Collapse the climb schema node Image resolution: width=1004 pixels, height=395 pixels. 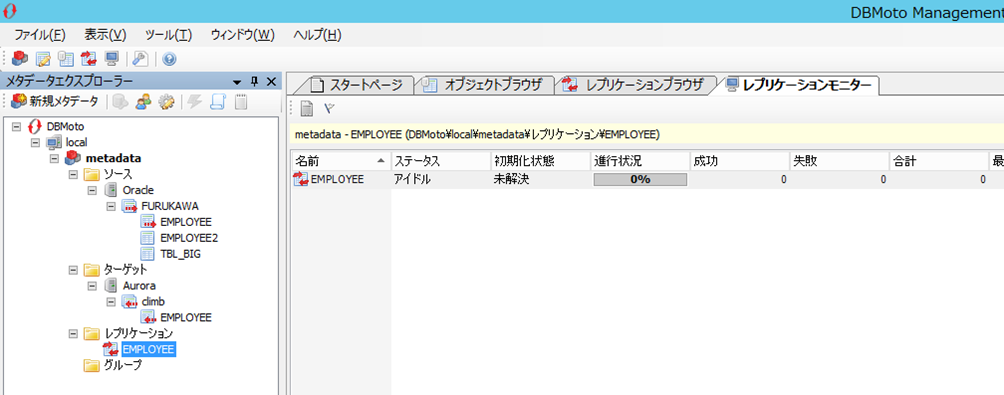tap(111, 301)
